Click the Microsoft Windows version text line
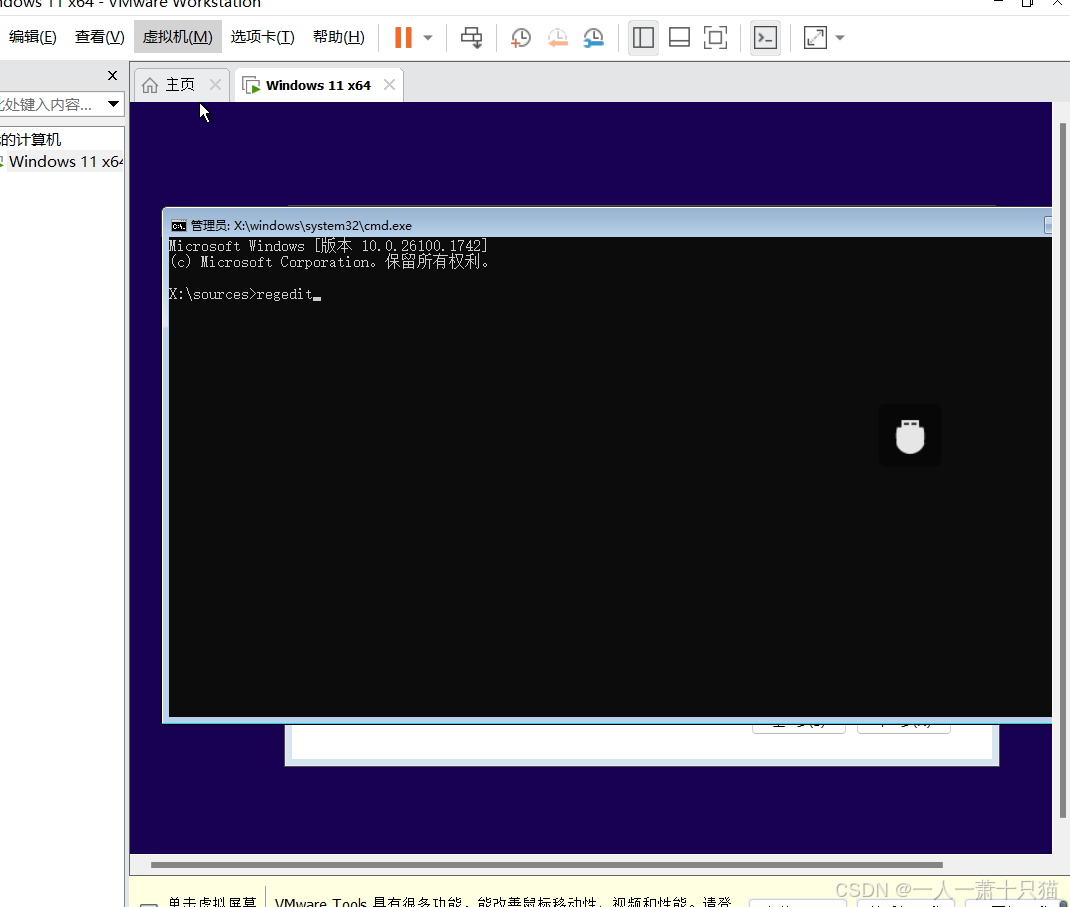 click(328, 246)
